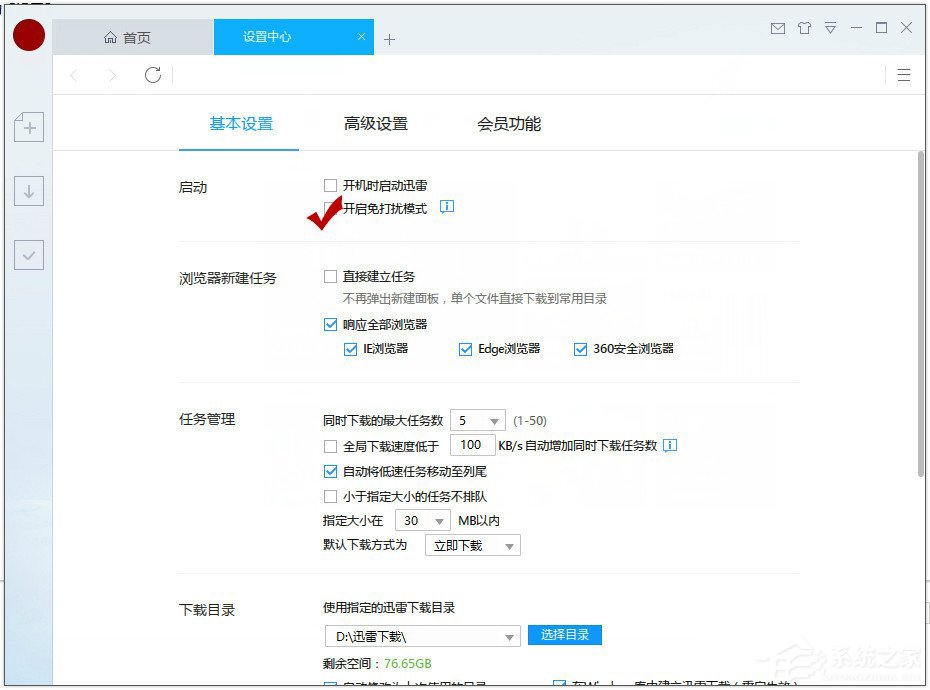The height and width of the screenshot is (690, 930).
Task: Open the default download method dropdown
Action: click(x=472, y=545)
